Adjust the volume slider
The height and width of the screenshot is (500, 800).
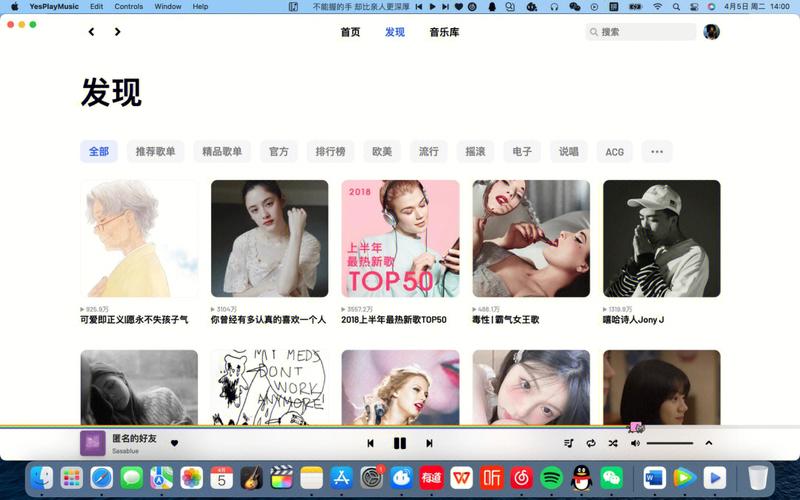pos(670,443)
